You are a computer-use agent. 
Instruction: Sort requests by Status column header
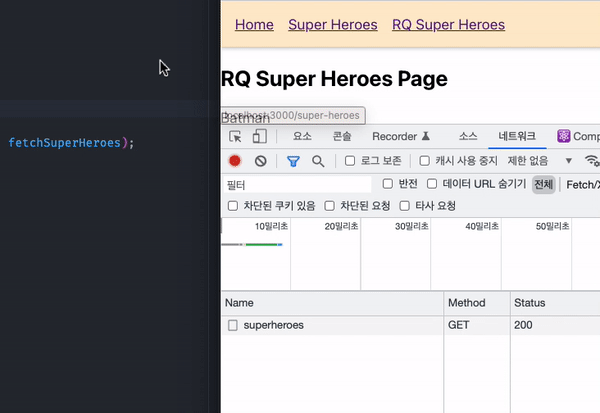coord(555,303)
